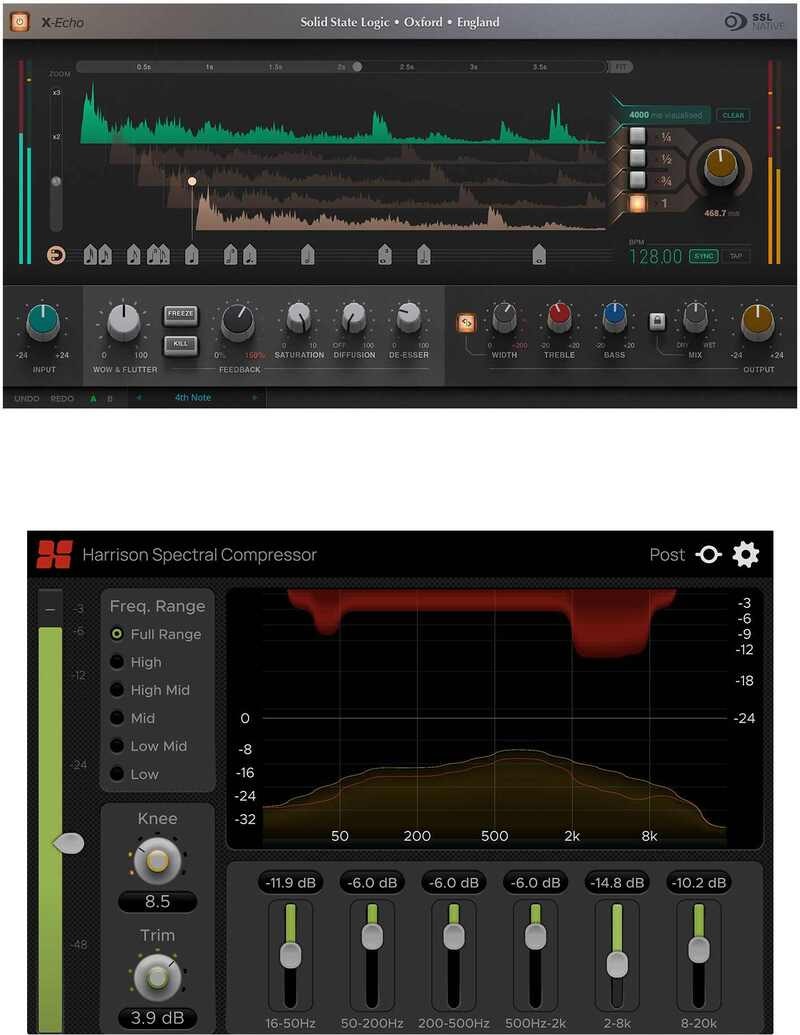Go to previous preset arrow
This screenshot has height=1035, width=800.
pyautogui.click(x=139, y=398)
